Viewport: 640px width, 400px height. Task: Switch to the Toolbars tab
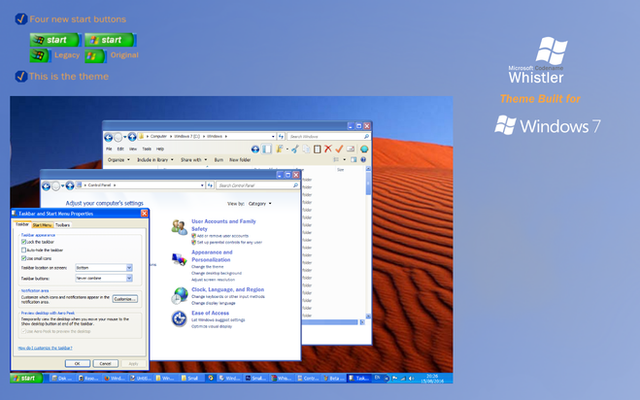(62, 225)
